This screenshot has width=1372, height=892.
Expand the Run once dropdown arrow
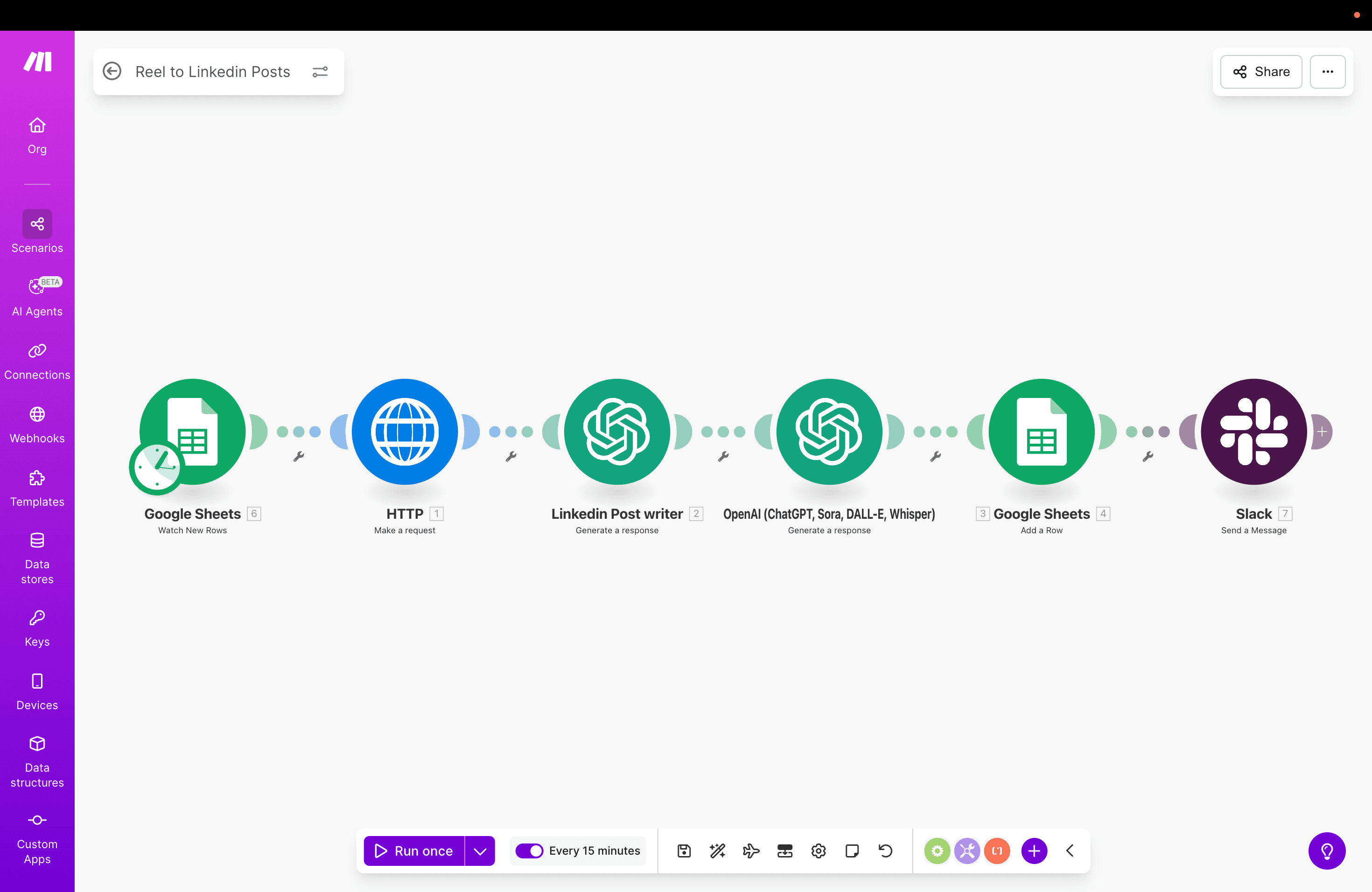480,850
